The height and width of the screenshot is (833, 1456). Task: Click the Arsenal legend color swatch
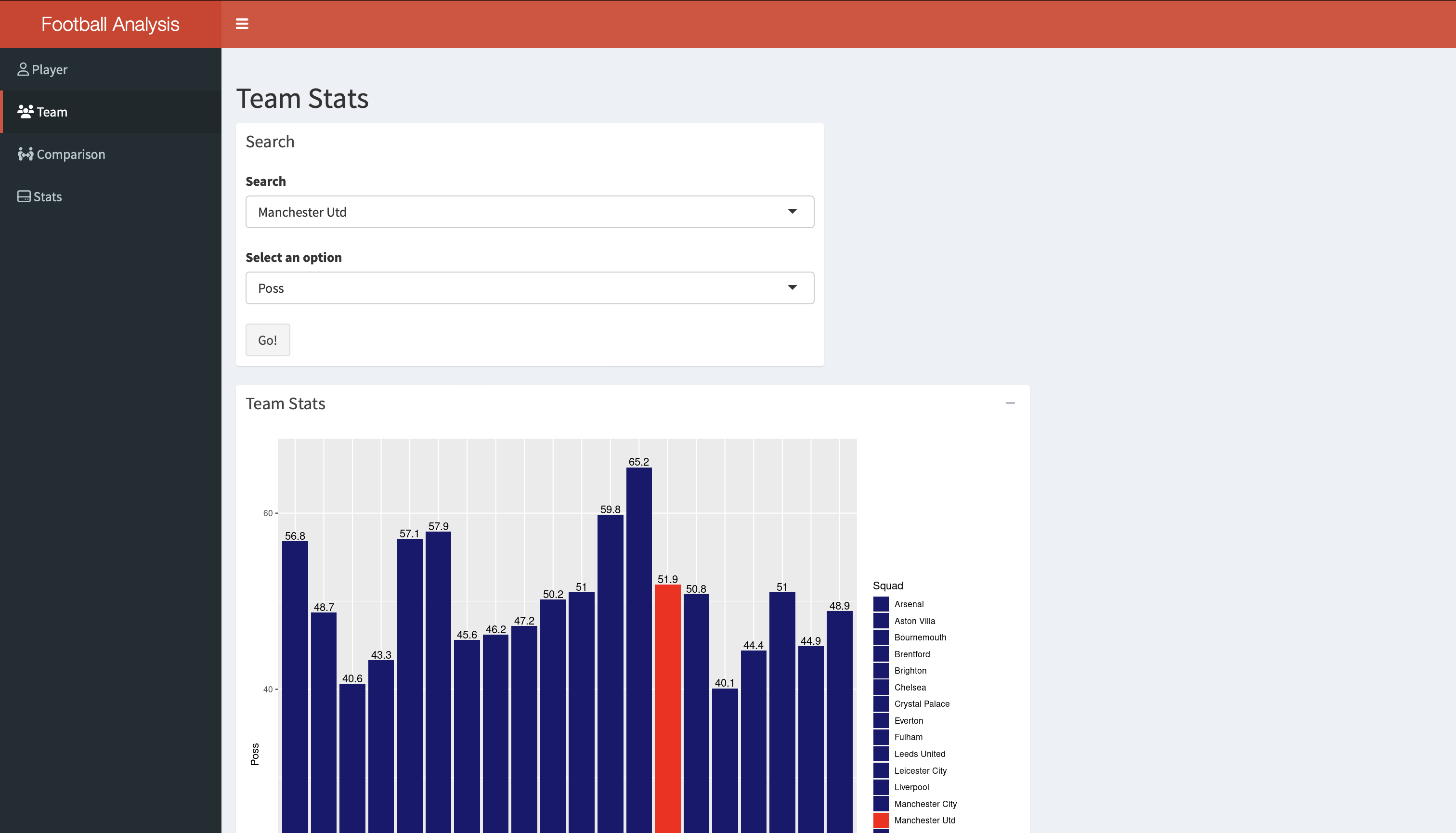[x=881, y=604]
